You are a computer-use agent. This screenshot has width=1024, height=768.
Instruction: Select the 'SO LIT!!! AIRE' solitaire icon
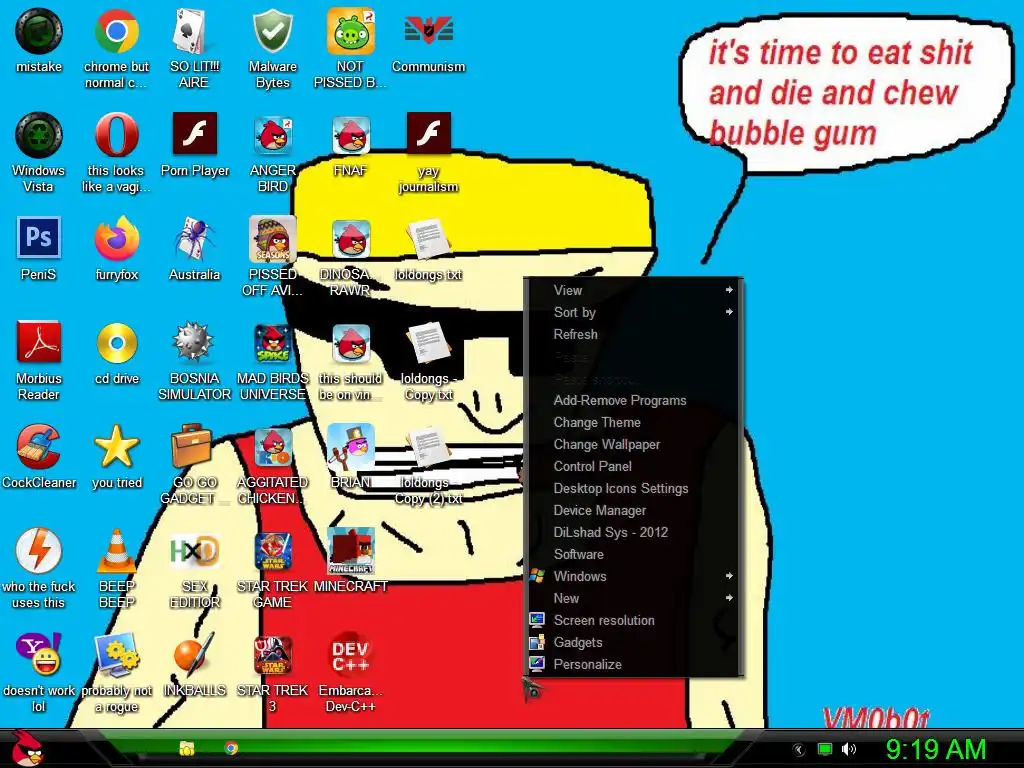(194, 31)
